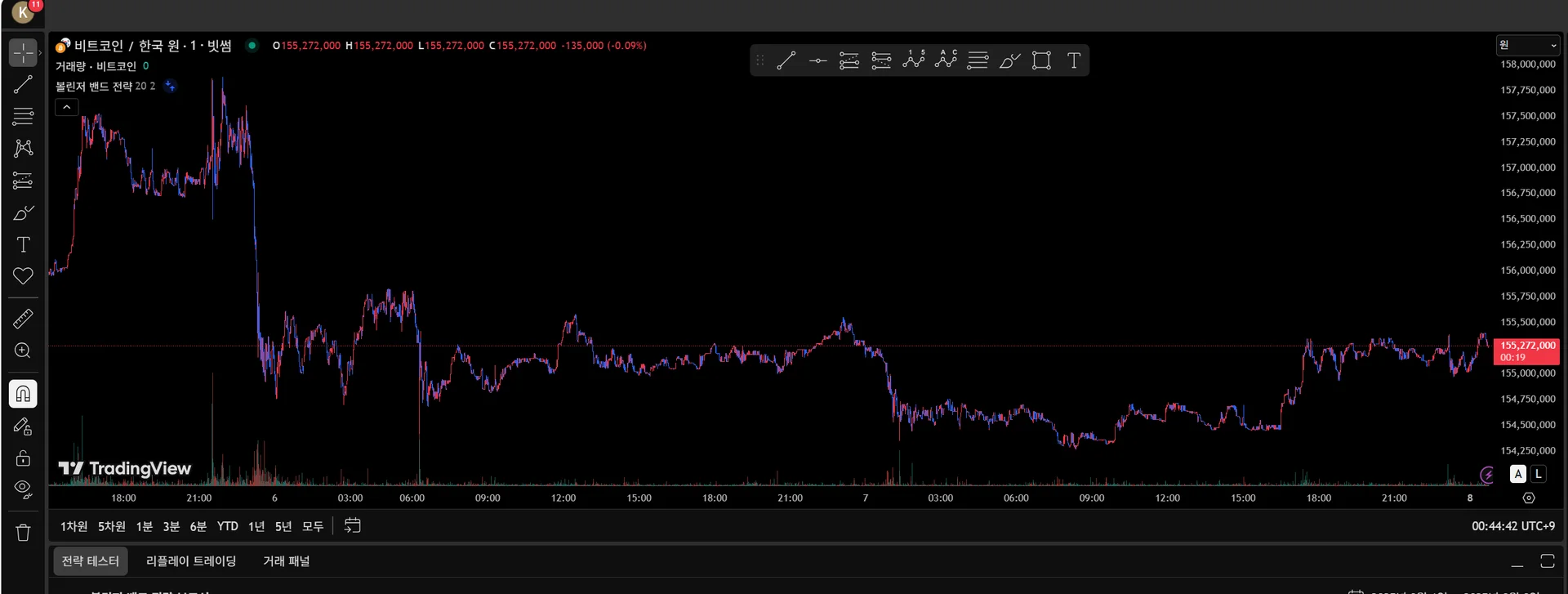
Task: Toggle stay in drawing mode
Action: (x=23, y=426)
